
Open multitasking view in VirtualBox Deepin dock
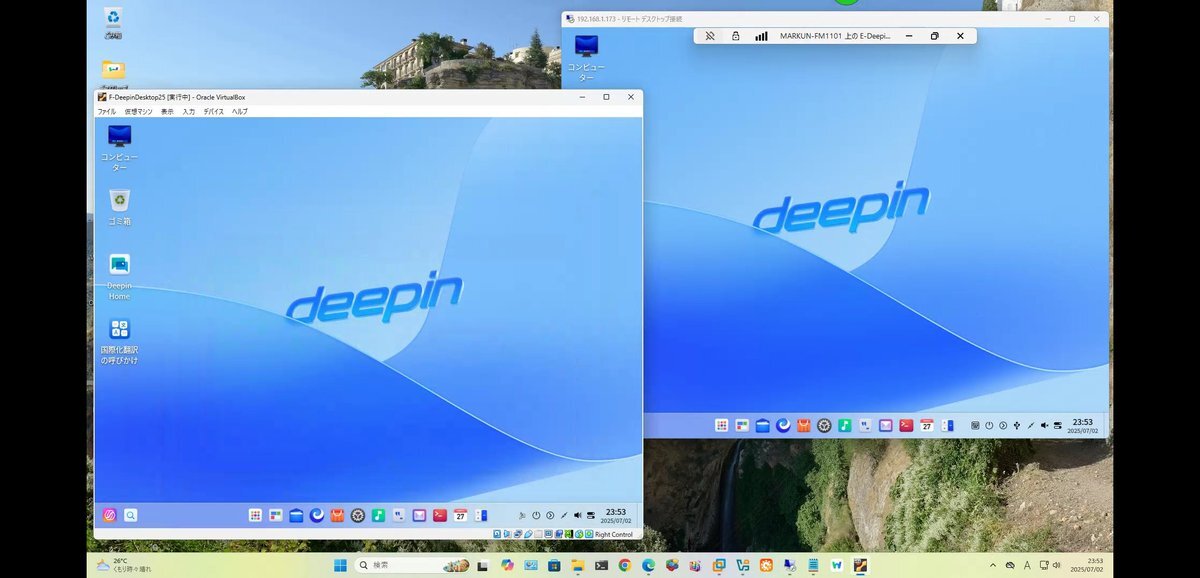tap(275, 515)
